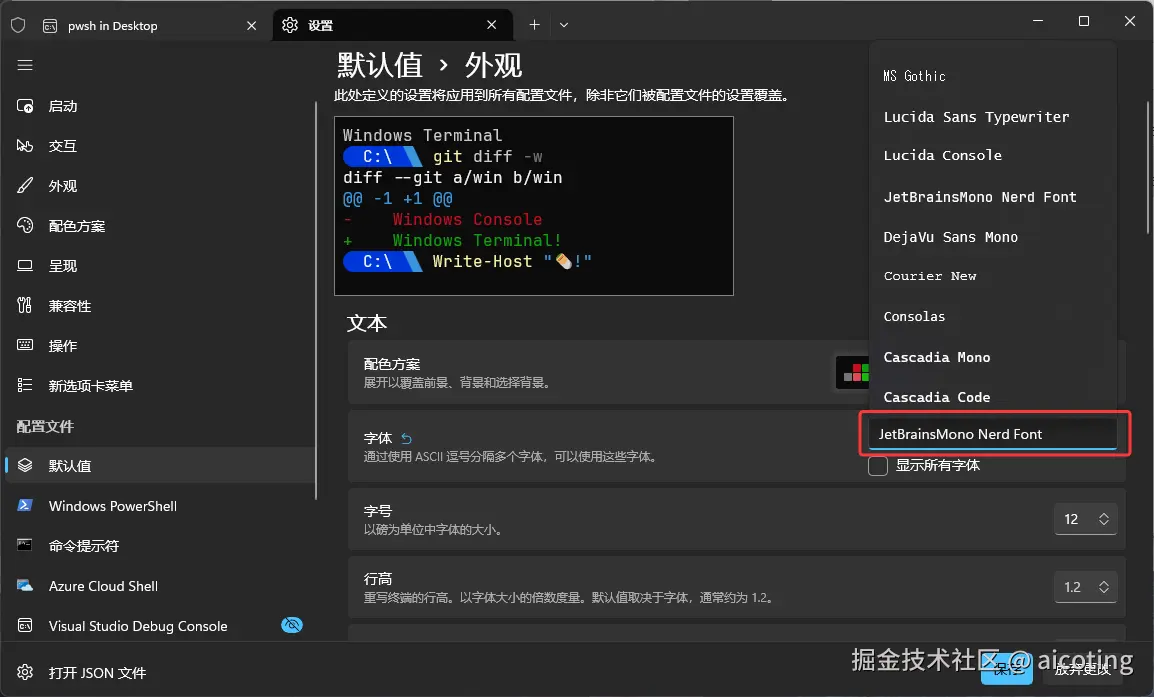
Task: Close the 设置 tab
Action: (x=492, y=25)
